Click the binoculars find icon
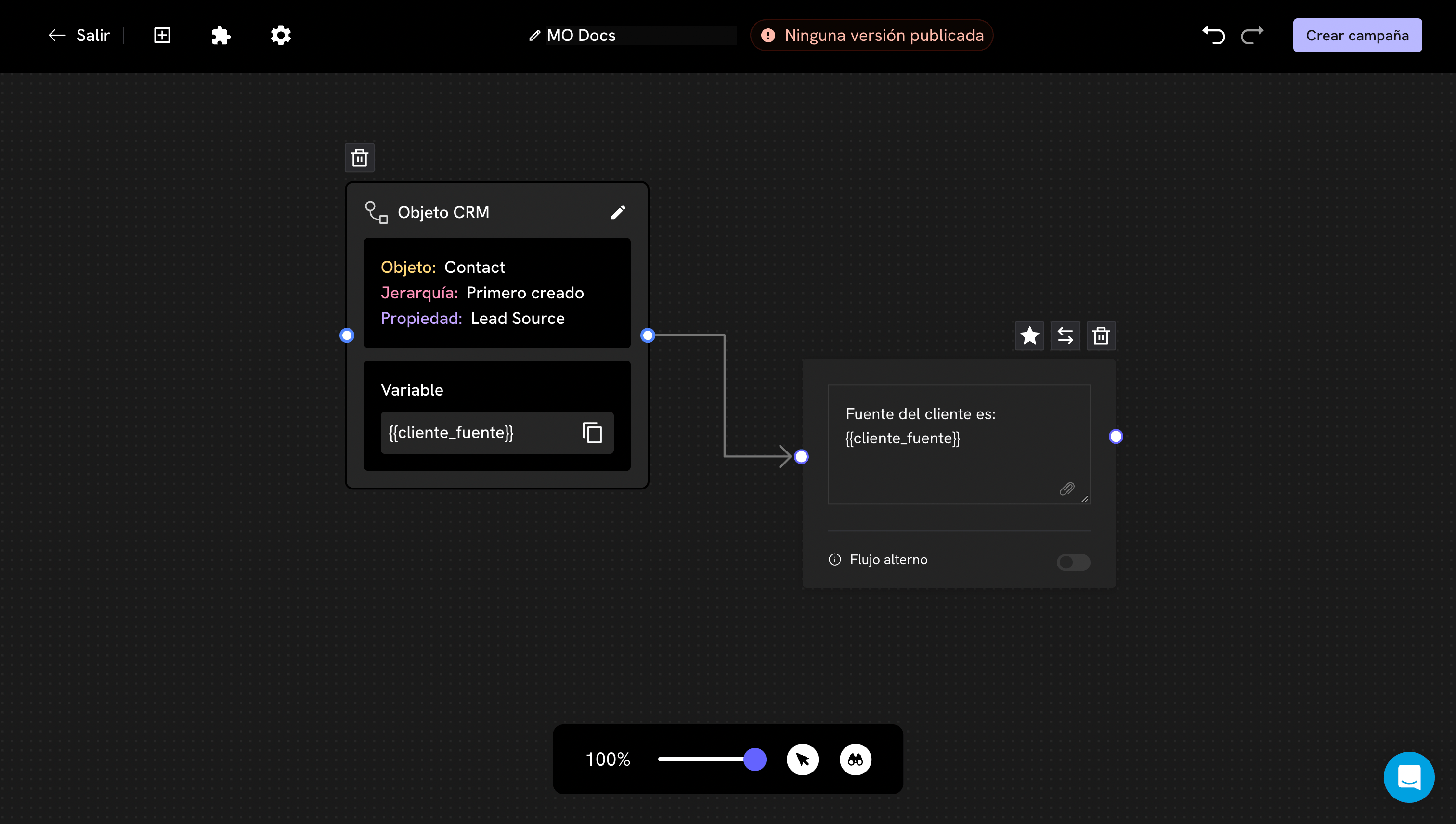Viewport: 1456px width, 824px height. click(x=855, y=759)
